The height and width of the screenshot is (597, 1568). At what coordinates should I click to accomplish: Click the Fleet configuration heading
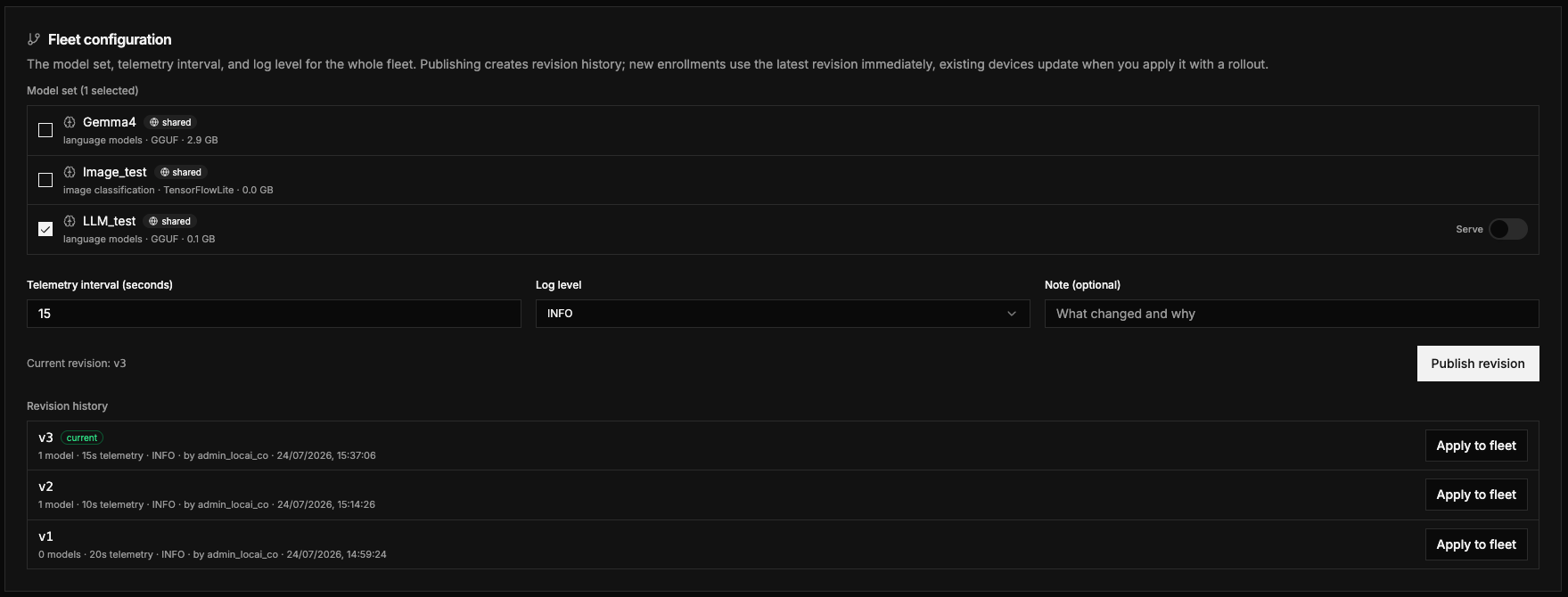tap(110, 39)
